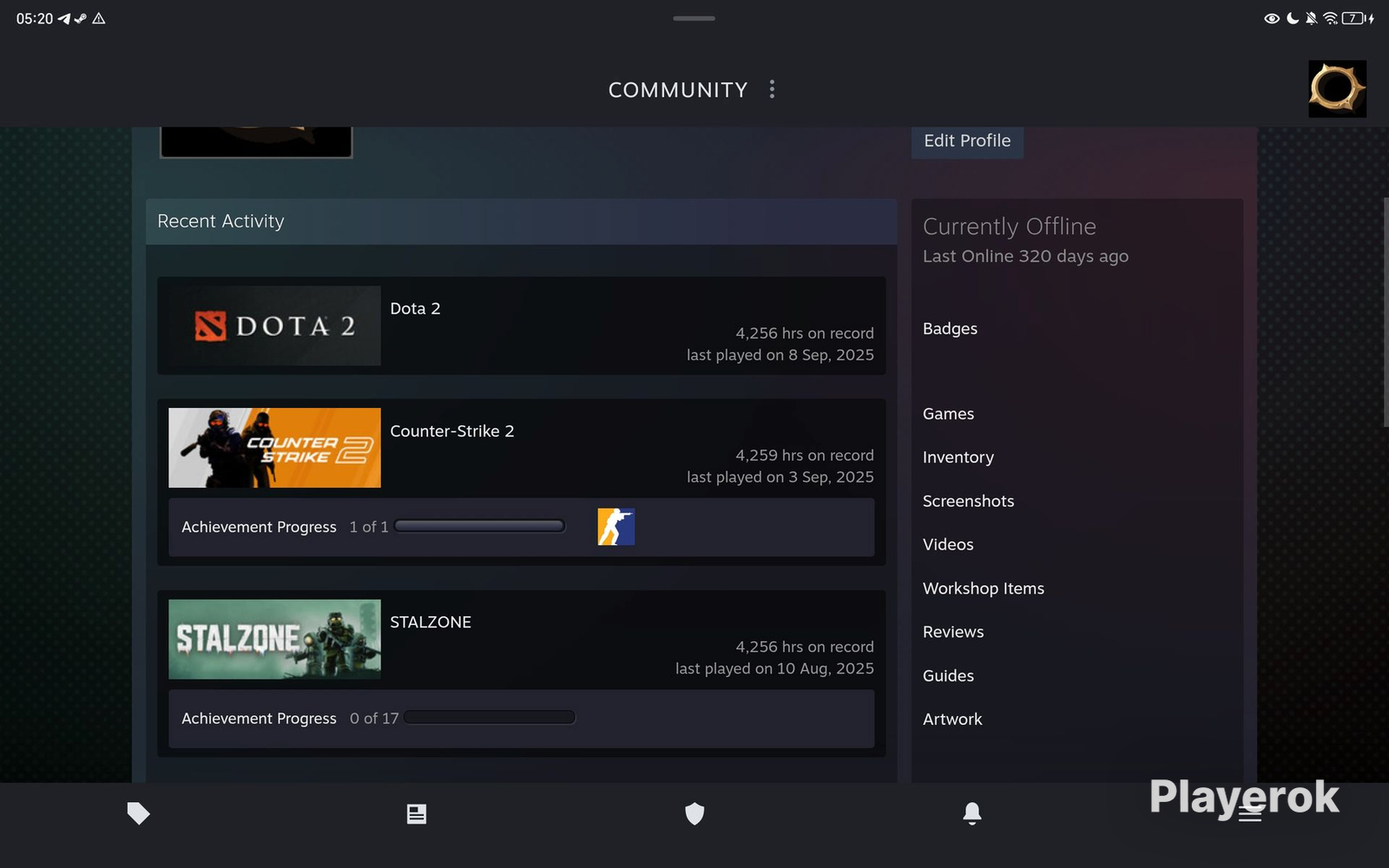Click the Counter-Strike 2 achievement progress bar
The height and width of the screenshot is (868, 1389).
[x=479, y=526]
